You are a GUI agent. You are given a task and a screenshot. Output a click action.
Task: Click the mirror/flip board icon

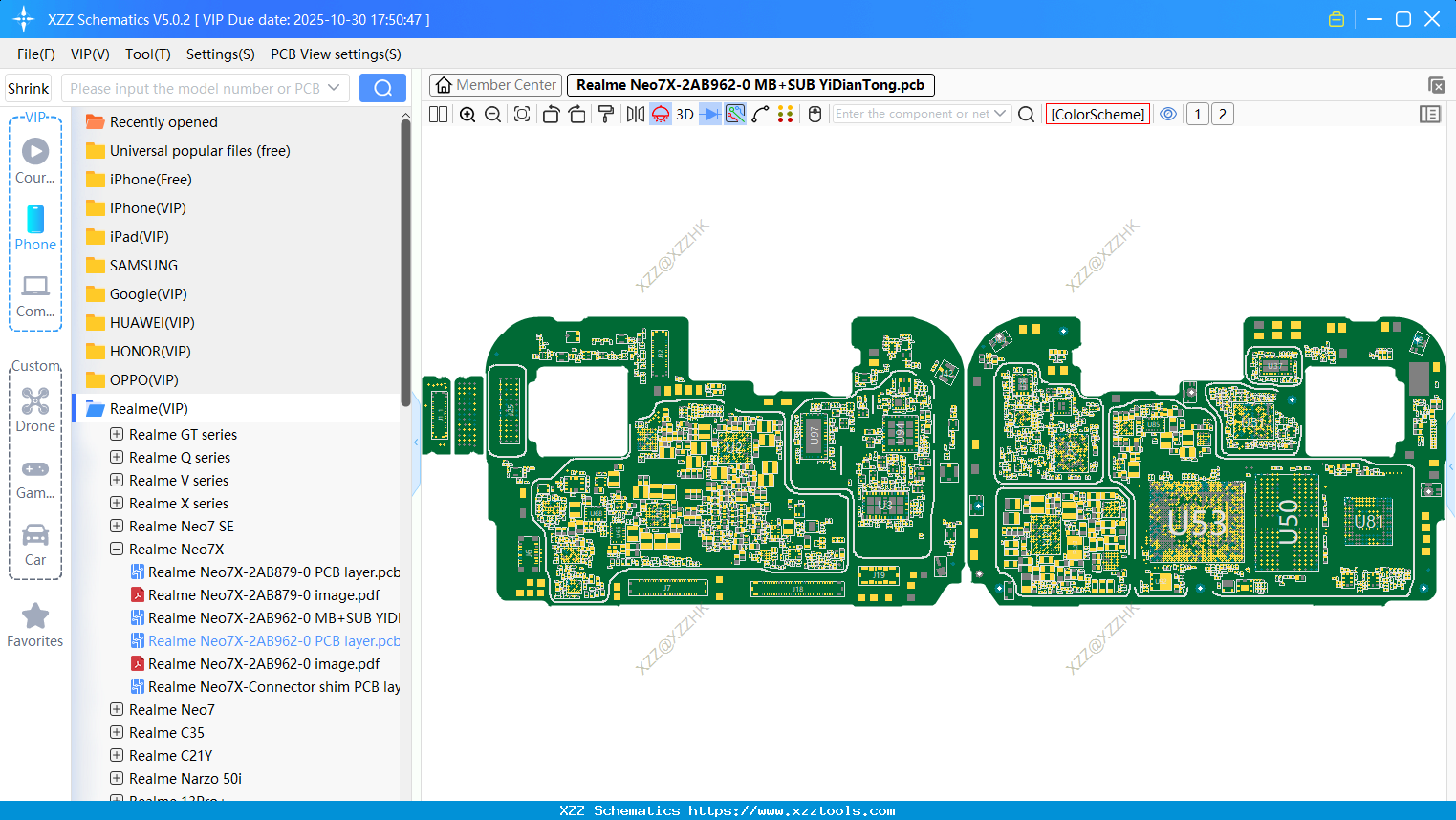pyautogui.click(x=635, y=115)
